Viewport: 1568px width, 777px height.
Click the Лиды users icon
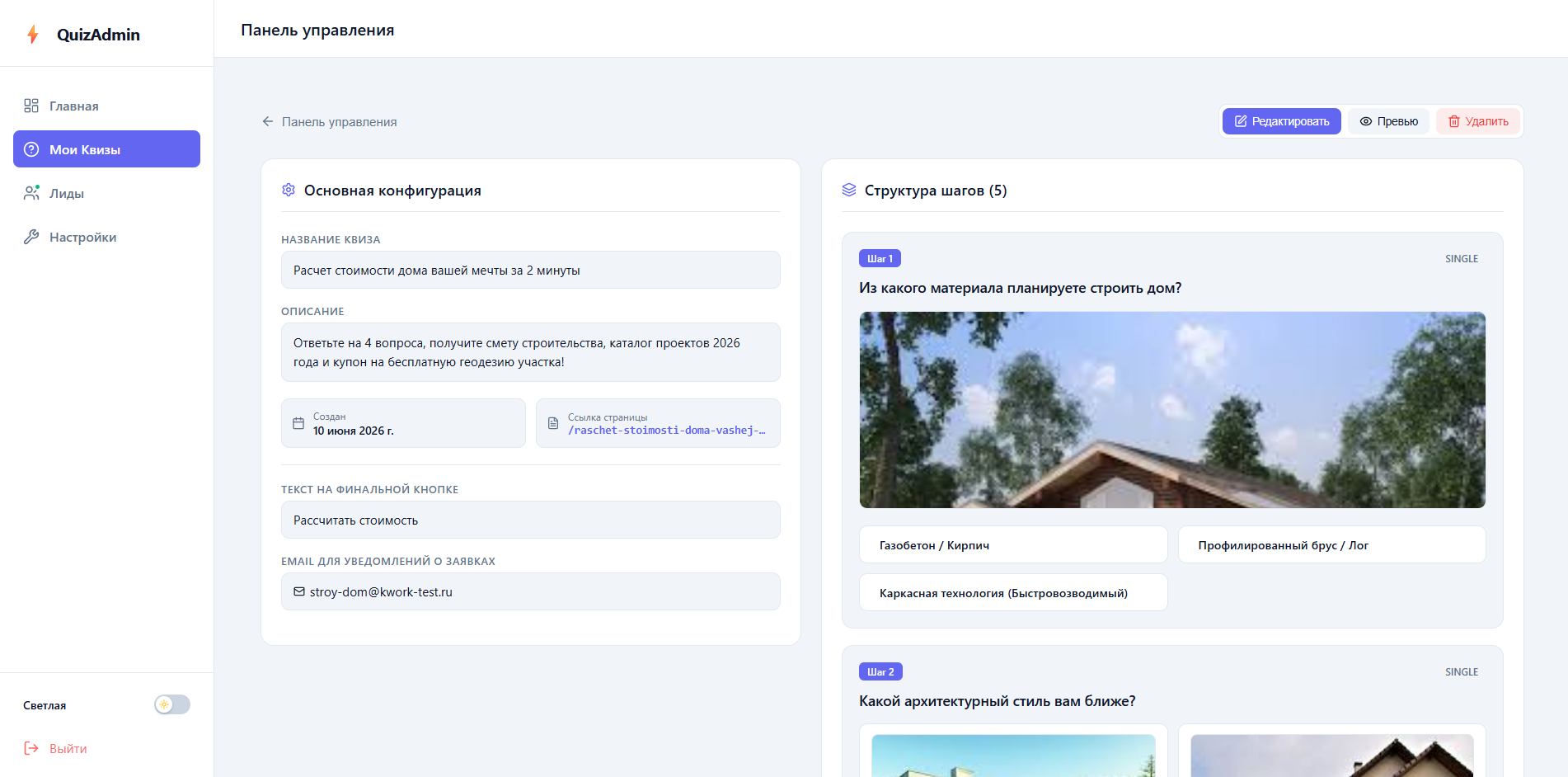(31, 193)
